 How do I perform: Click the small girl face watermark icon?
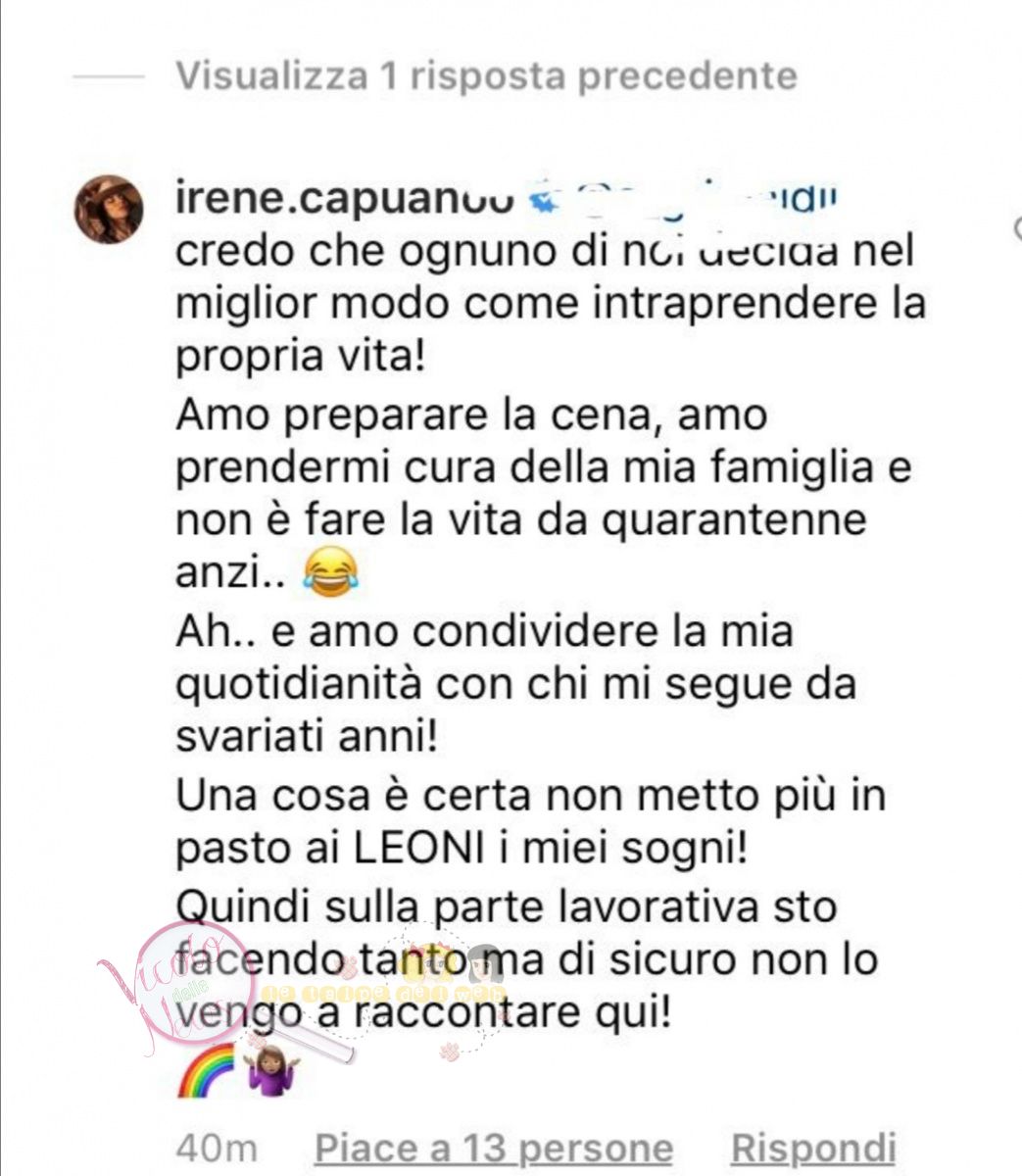pos(486,964)
